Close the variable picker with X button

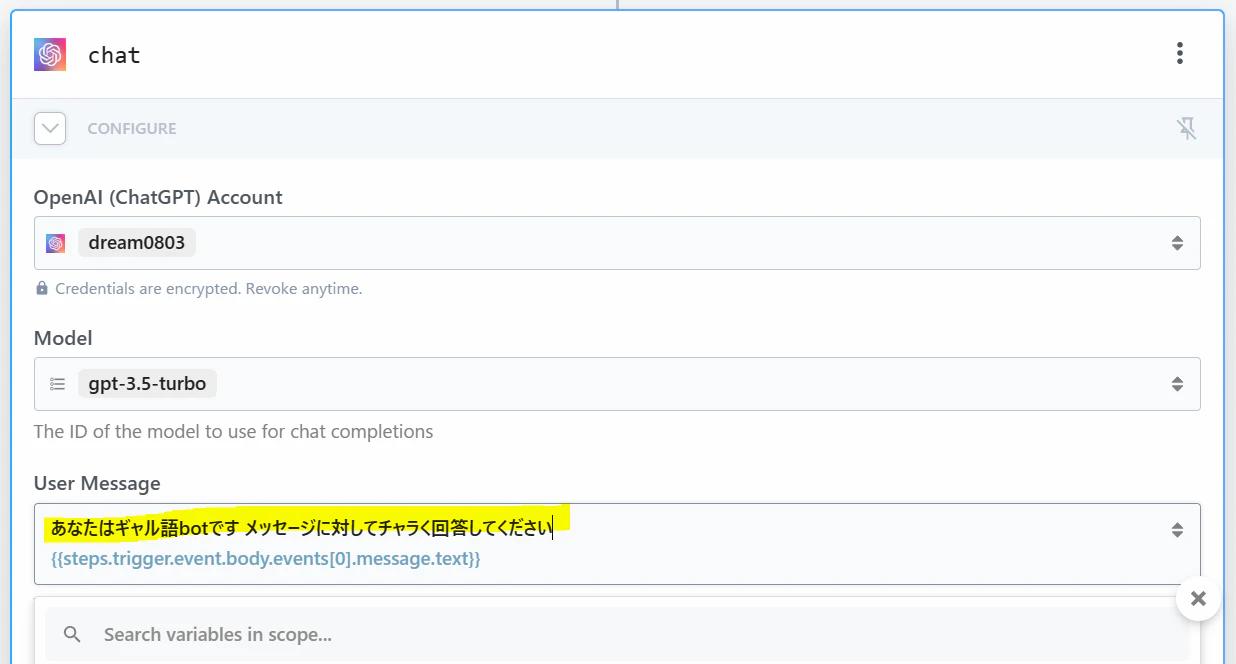(1198, 599)
